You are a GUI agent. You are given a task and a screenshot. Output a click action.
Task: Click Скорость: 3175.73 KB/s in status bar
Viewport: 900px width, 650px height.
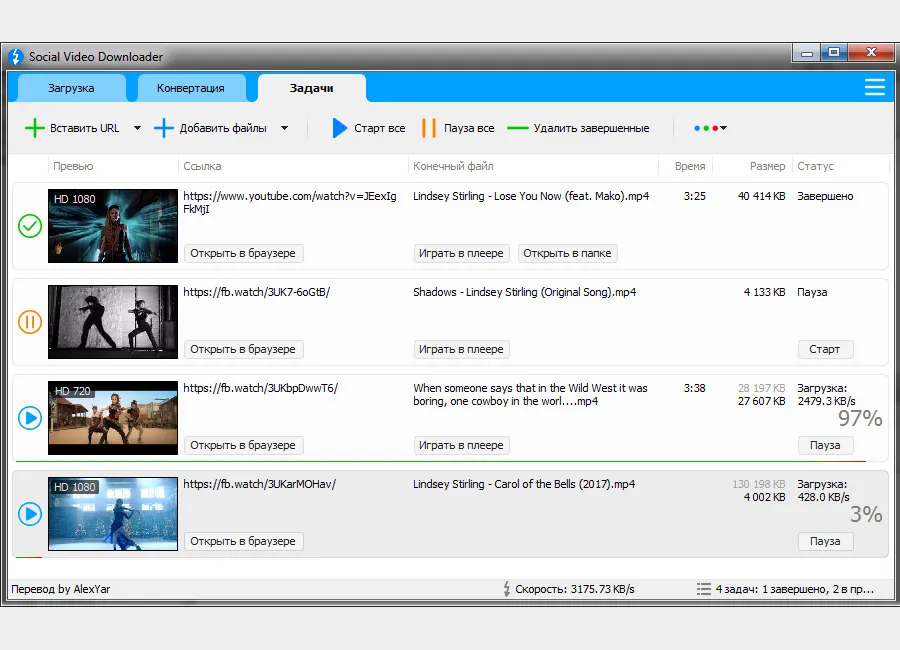pos(575,589)
